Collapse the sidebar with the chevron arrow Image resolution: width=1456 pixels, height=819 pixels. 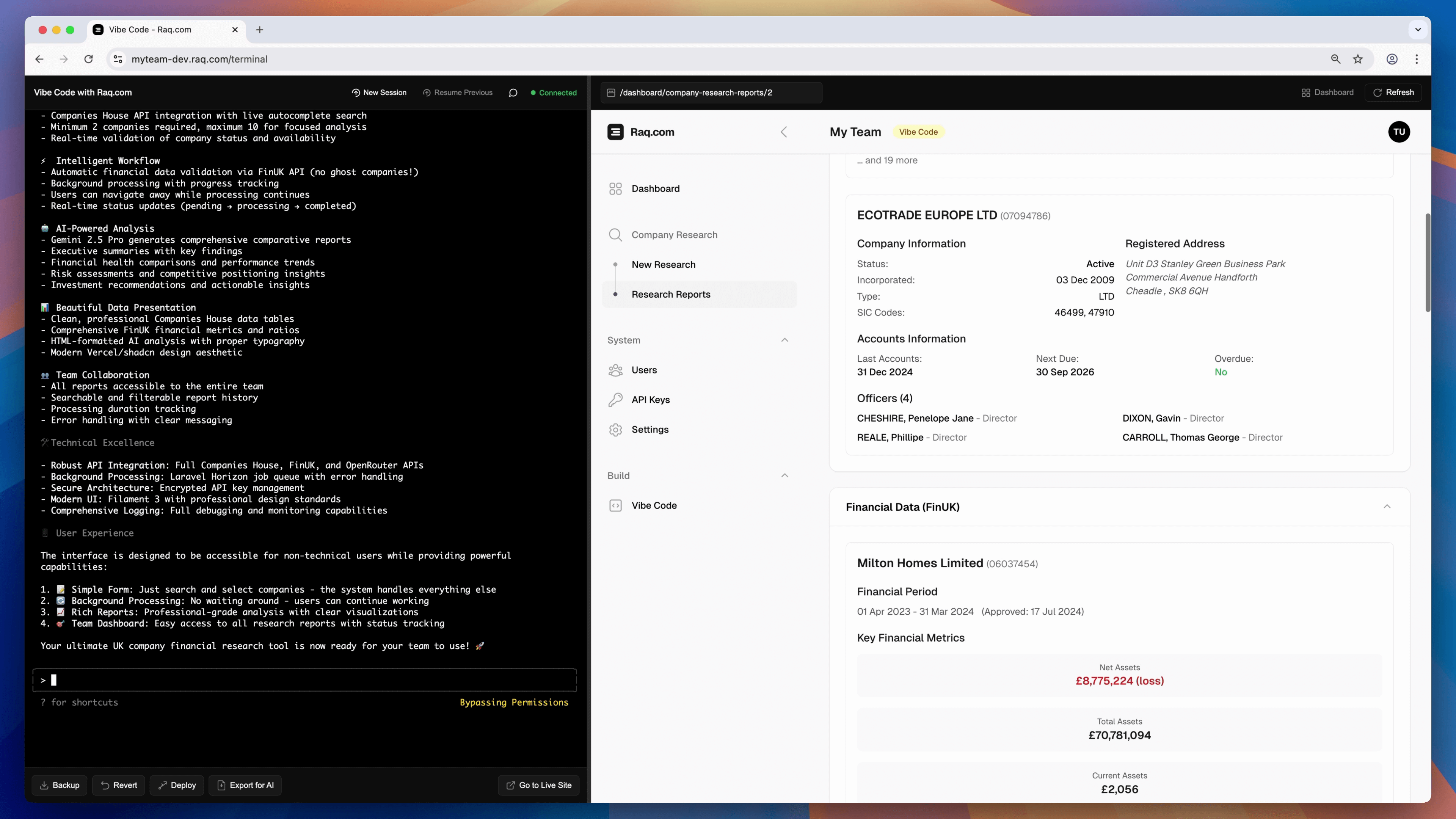point(783,132)
